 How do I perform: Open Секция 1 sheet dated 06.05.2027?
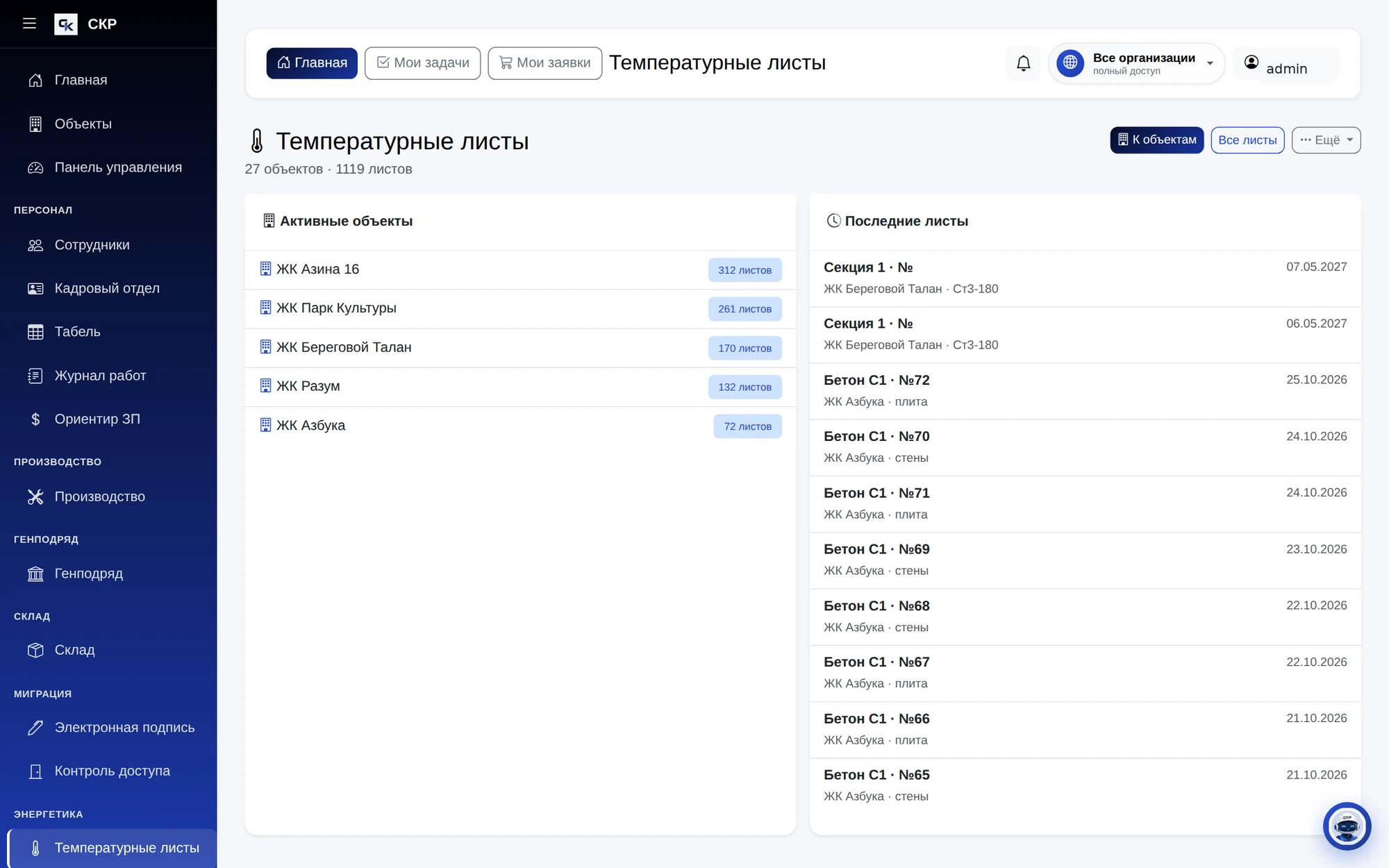tap(1085, 335)
